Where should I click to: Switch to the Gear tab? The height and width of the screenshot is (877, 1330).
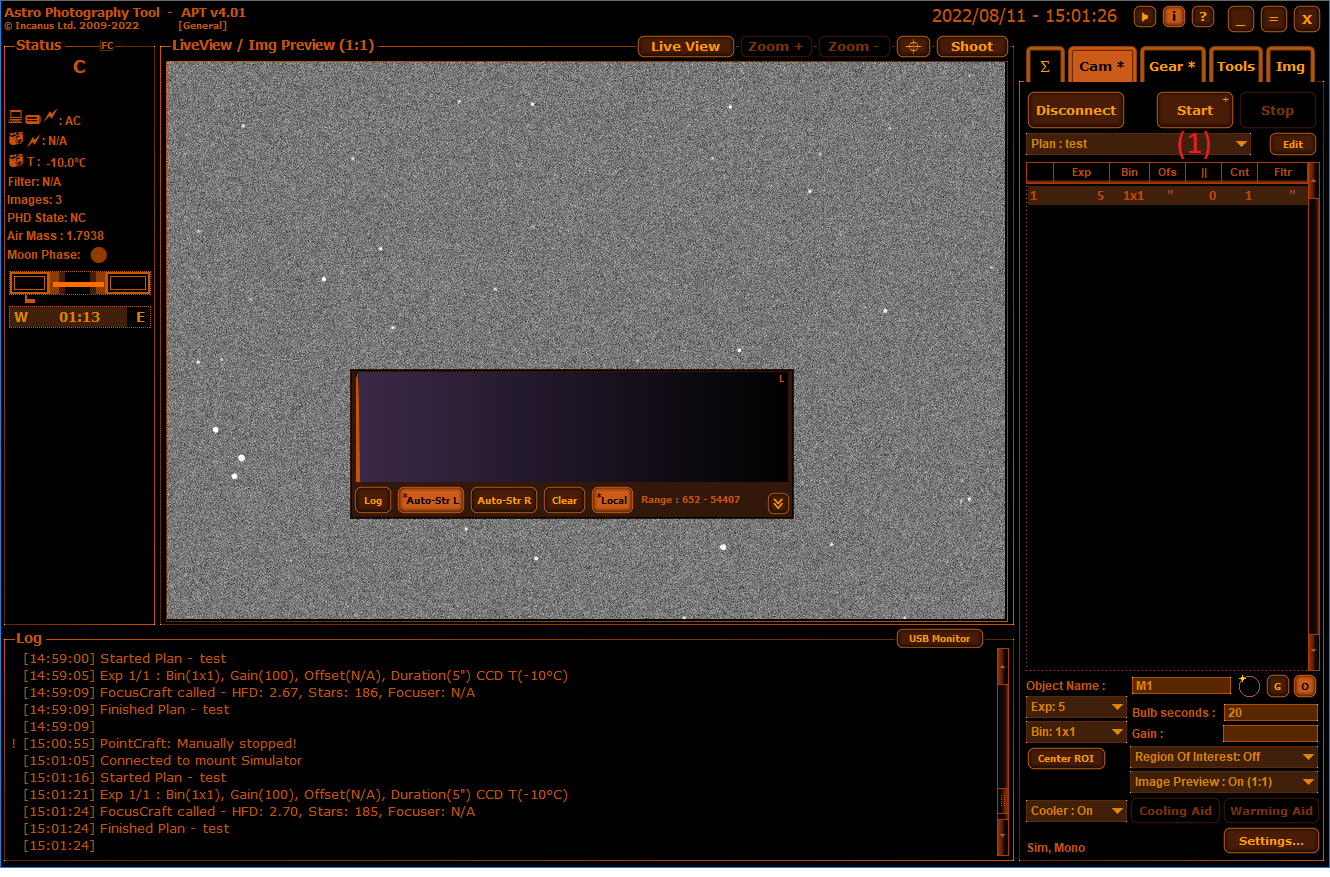pyautogui.click(x=1171, y=66)
